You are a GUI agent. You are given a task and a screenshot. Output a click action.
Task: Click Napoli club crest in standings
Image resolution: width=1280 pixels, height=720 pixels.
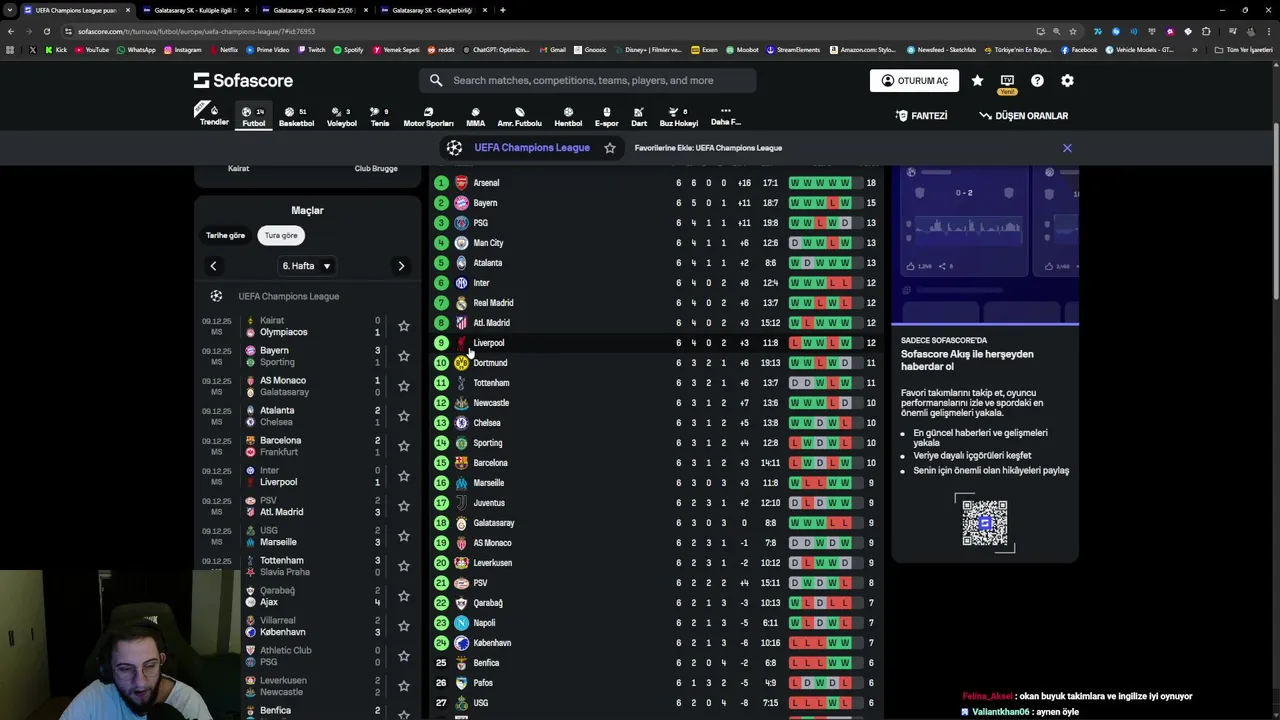point(461,623)
